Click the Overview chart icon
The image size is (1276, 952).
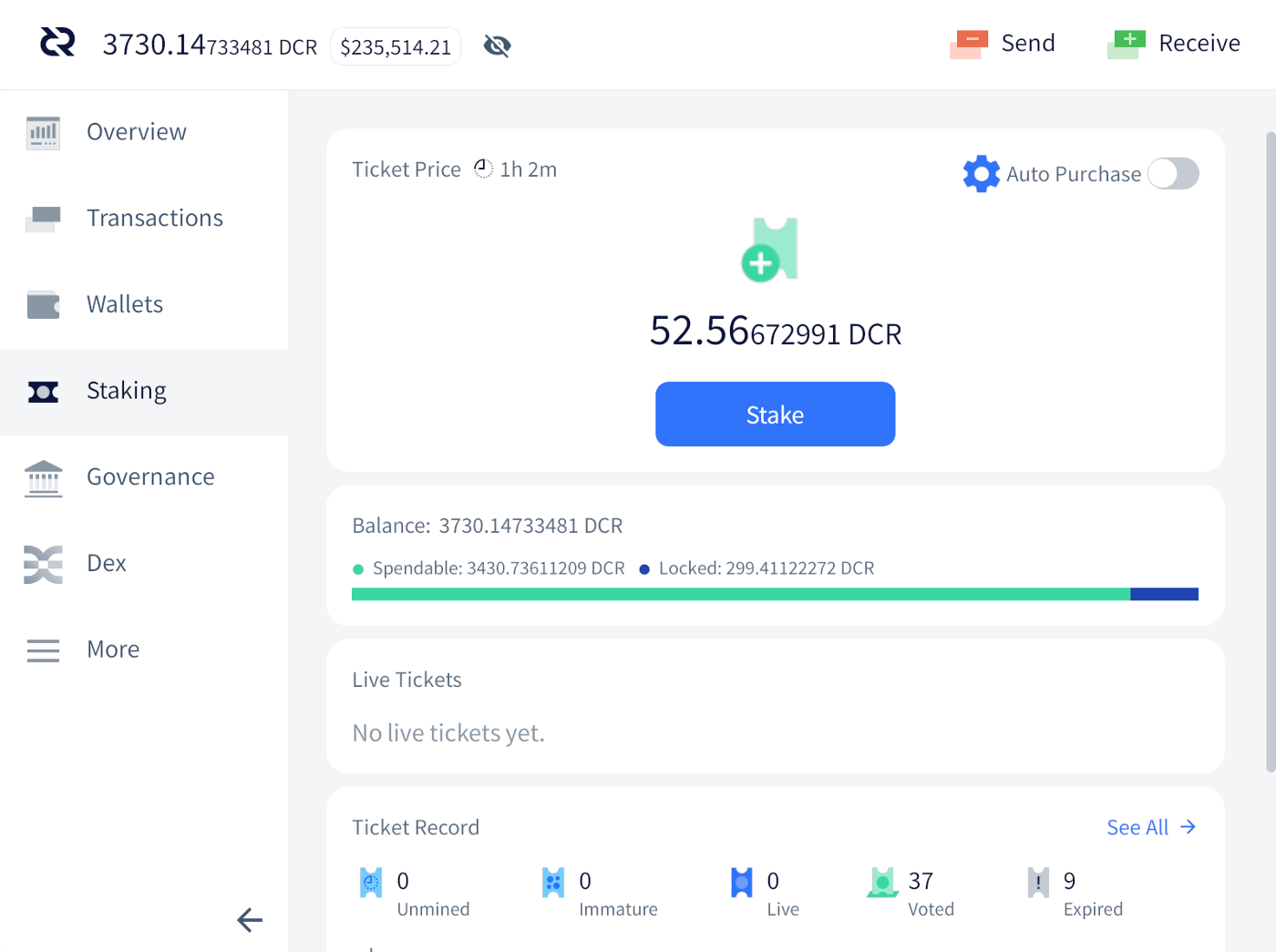click(x=43, y=133)
